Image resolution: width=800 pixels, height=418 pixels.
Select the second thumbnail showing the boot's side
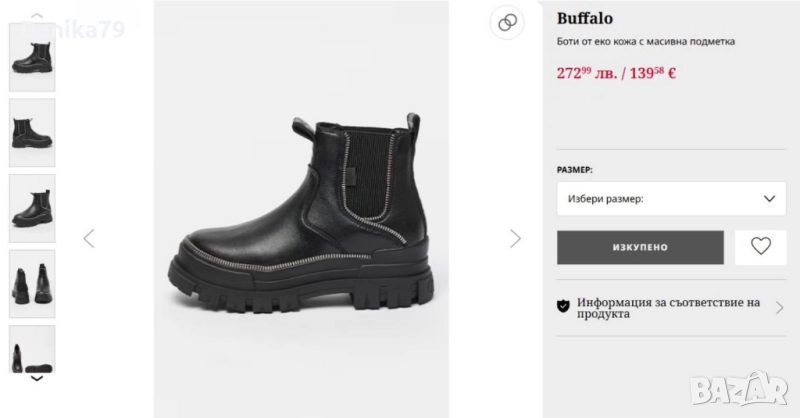click(x=32, y=132)
